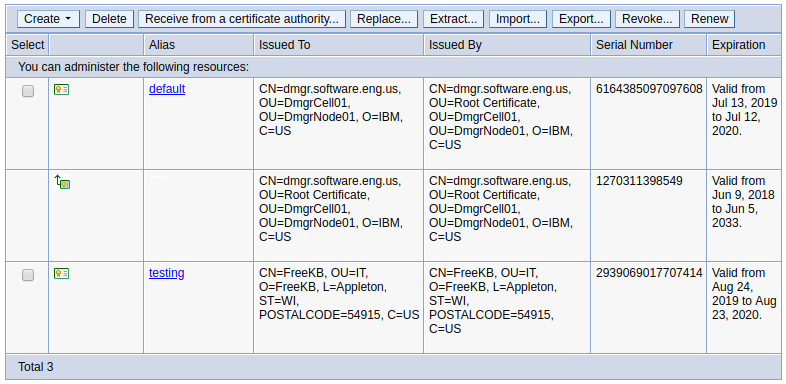This screenshot has width=786, height=384.
Task: Click the Expiration column header
Action: 744,45
